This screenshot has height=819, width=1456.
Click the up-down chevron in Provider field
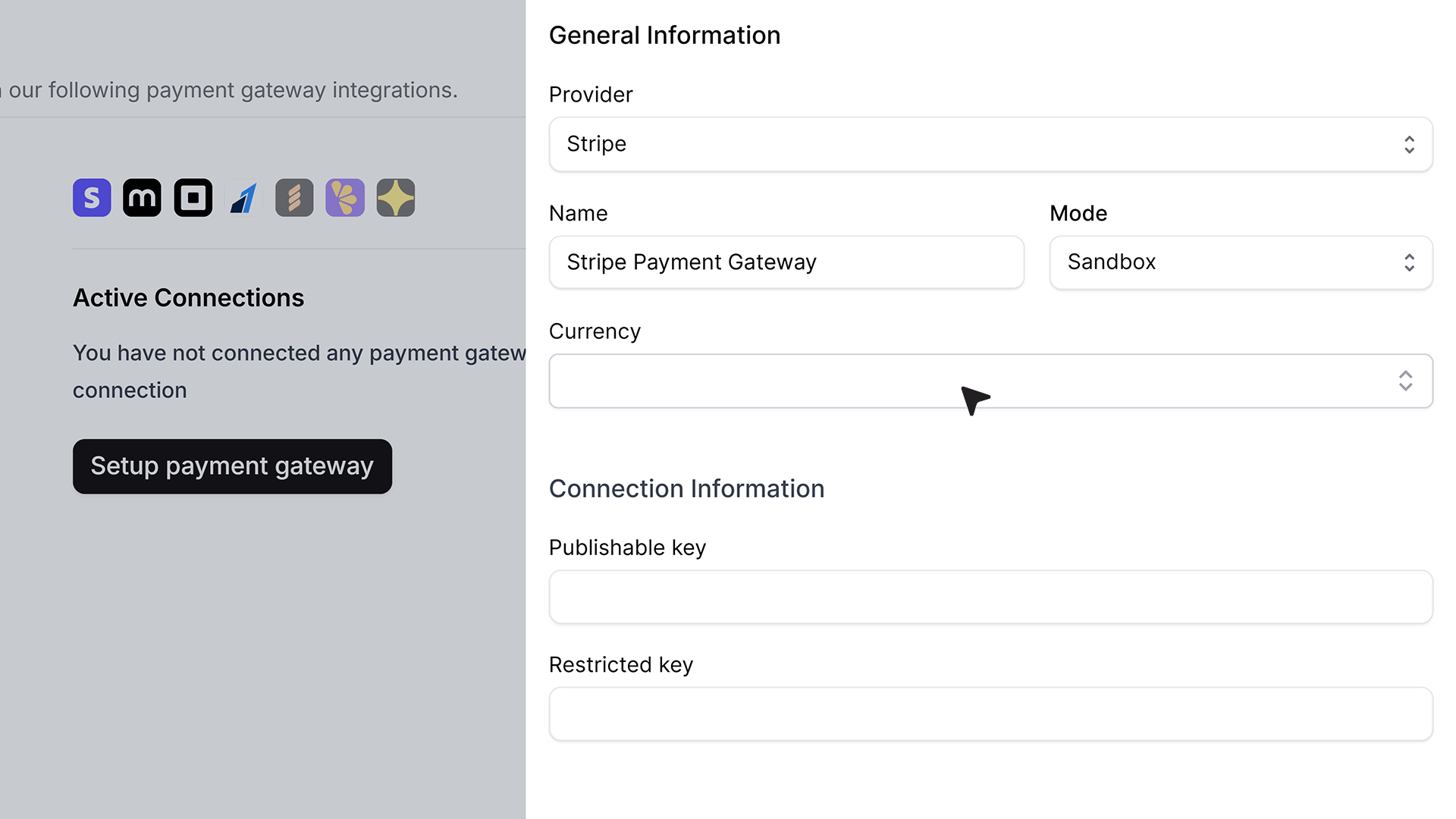pyautogui.click(x=1409, y=144)
